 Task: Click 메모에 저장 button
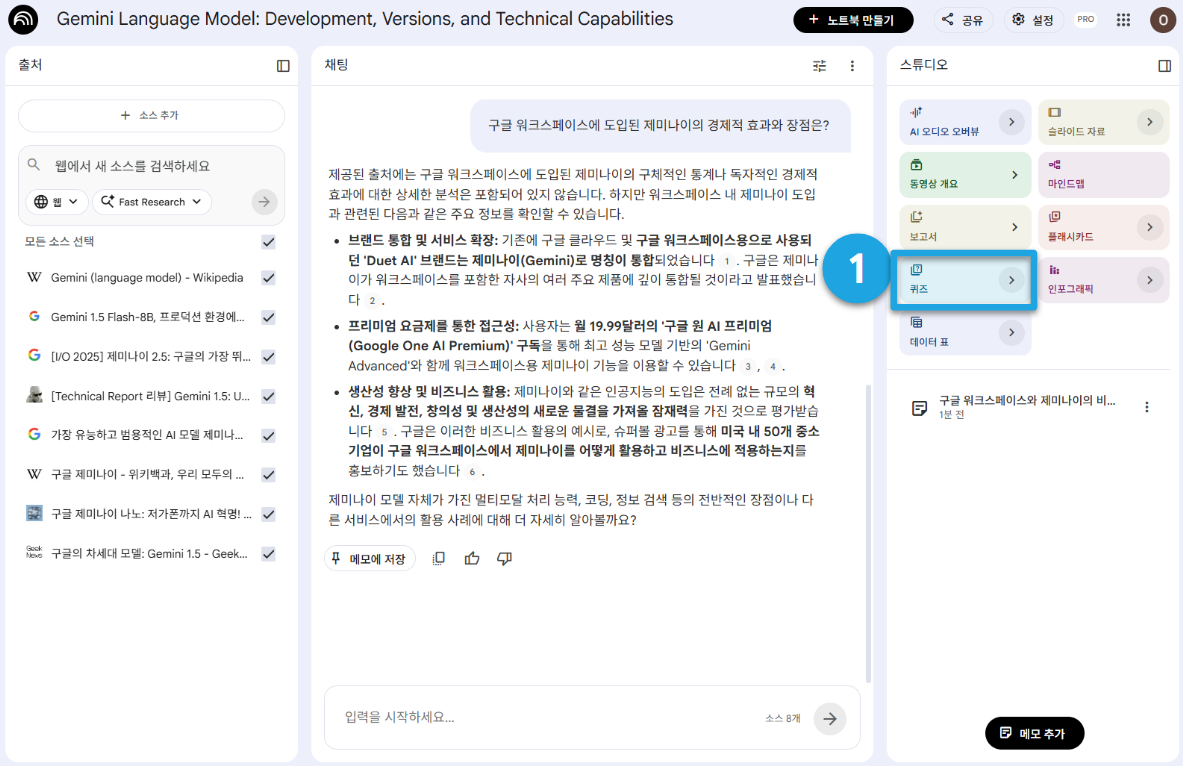pyautogui.click(x=370, y=558)
